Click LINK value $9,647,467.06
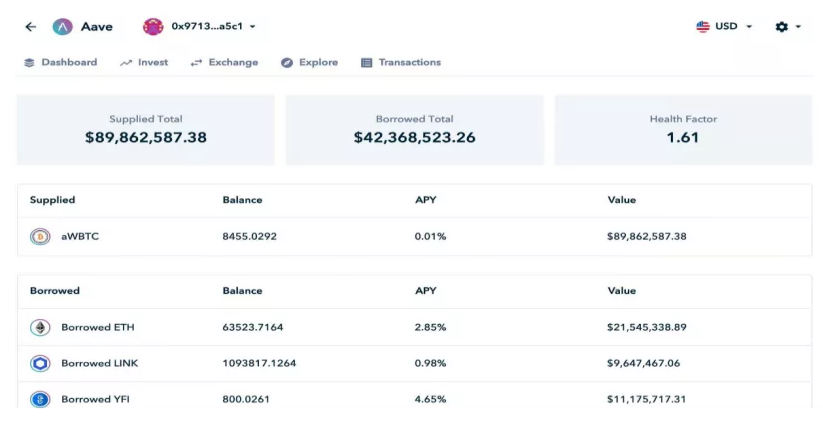Screen dimensions: 823x424 tap(643, 363)
